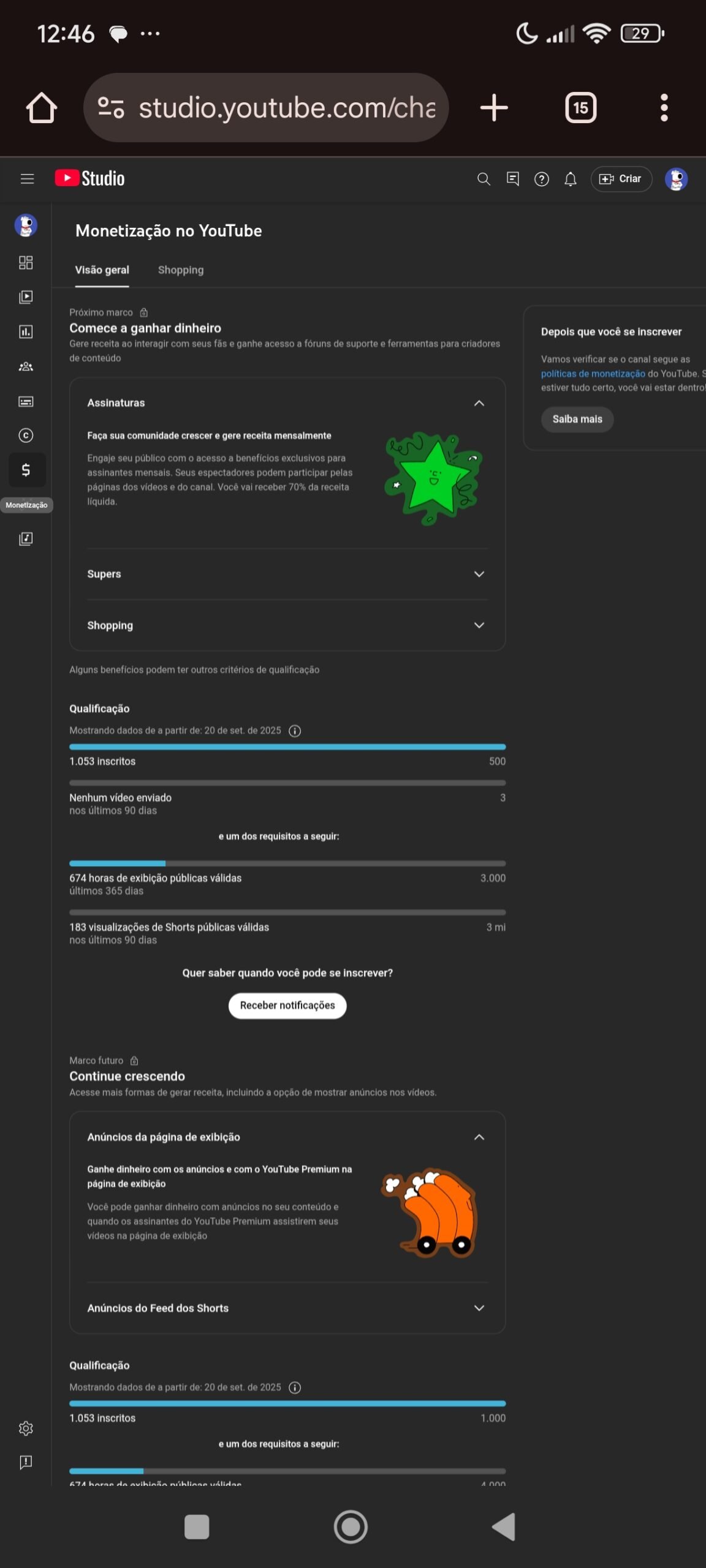Open the Studio hamburger menu
Viewport: 706px width, 1568px height.
27,179
